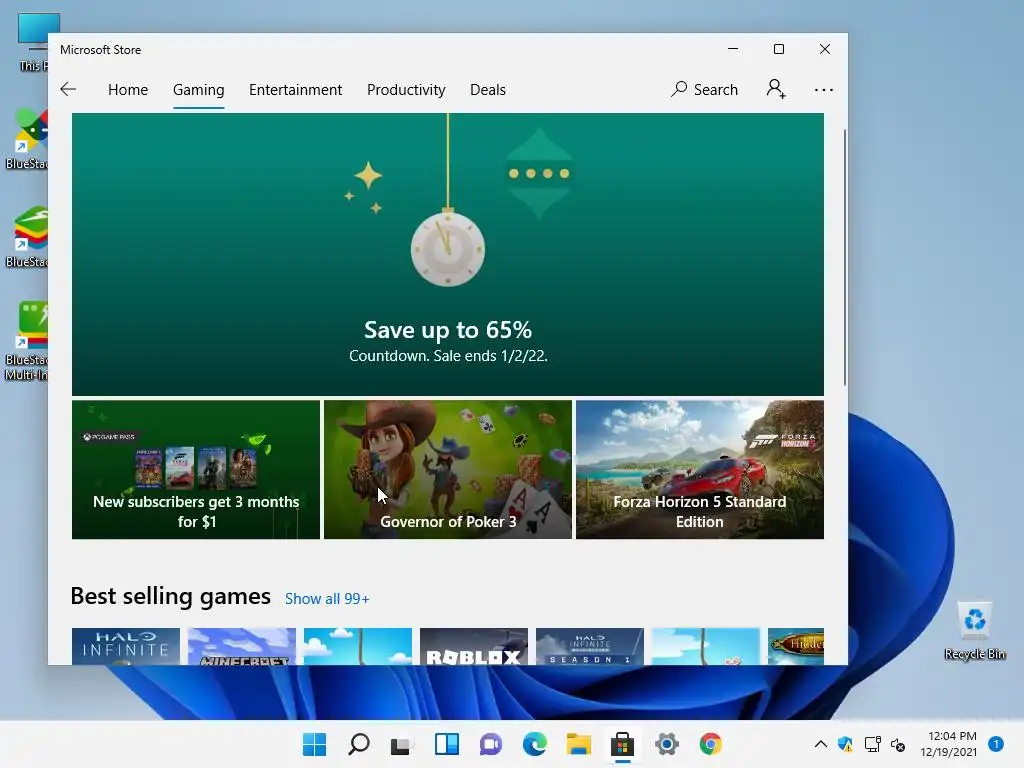Screen dimensions: 1024x768
Task: Select the Gaming tab
Action: coord(199,89)
